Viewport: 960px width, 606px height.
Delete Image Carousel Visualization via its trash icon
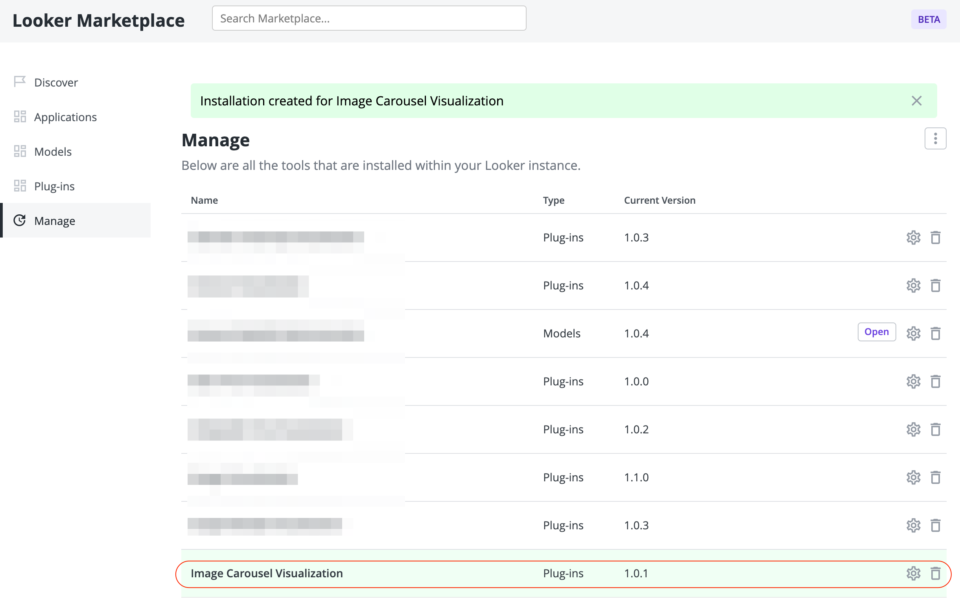click(x=936, y=573)
